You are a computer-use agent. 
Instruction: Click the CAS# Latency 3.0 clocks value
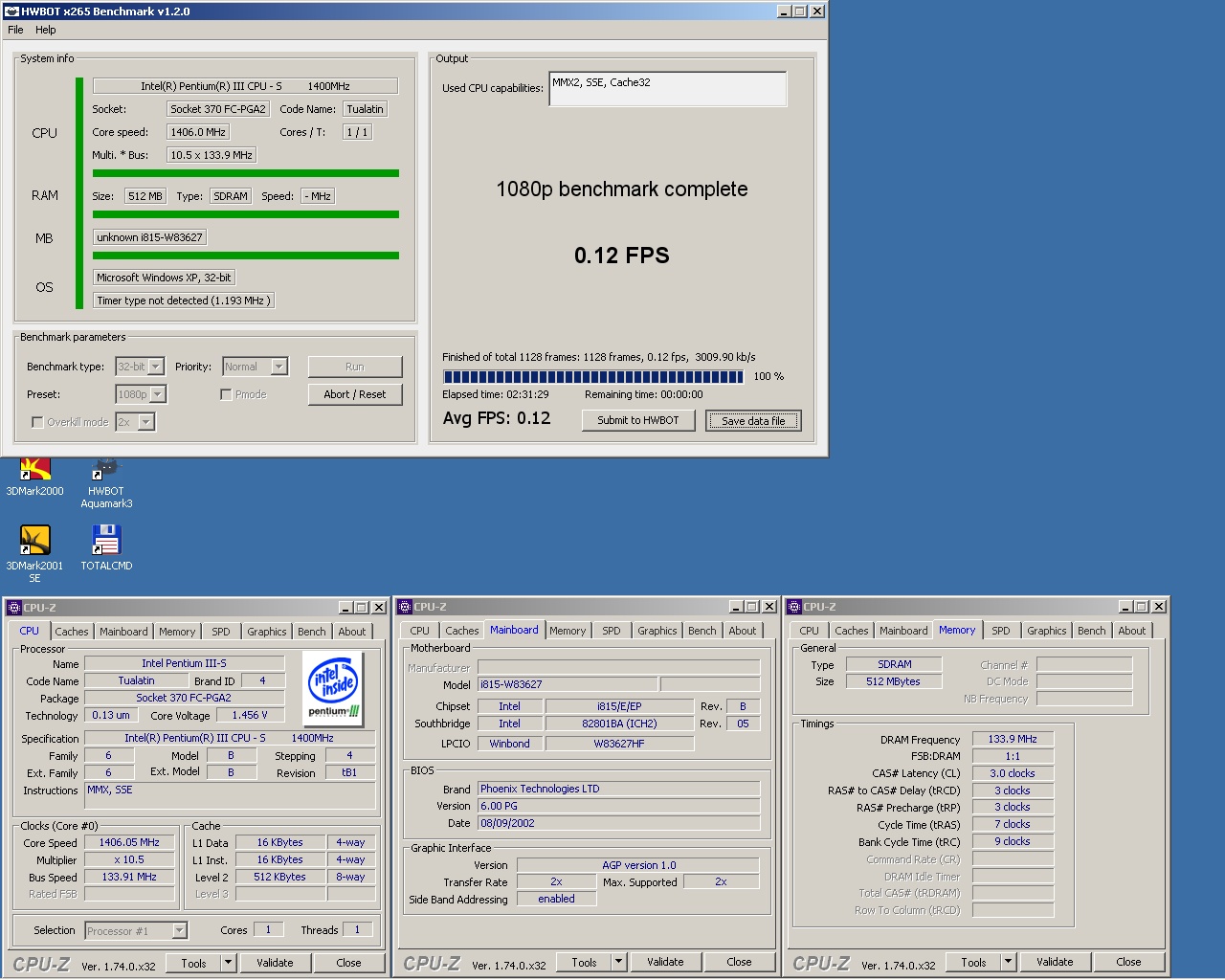point(1013,773)
